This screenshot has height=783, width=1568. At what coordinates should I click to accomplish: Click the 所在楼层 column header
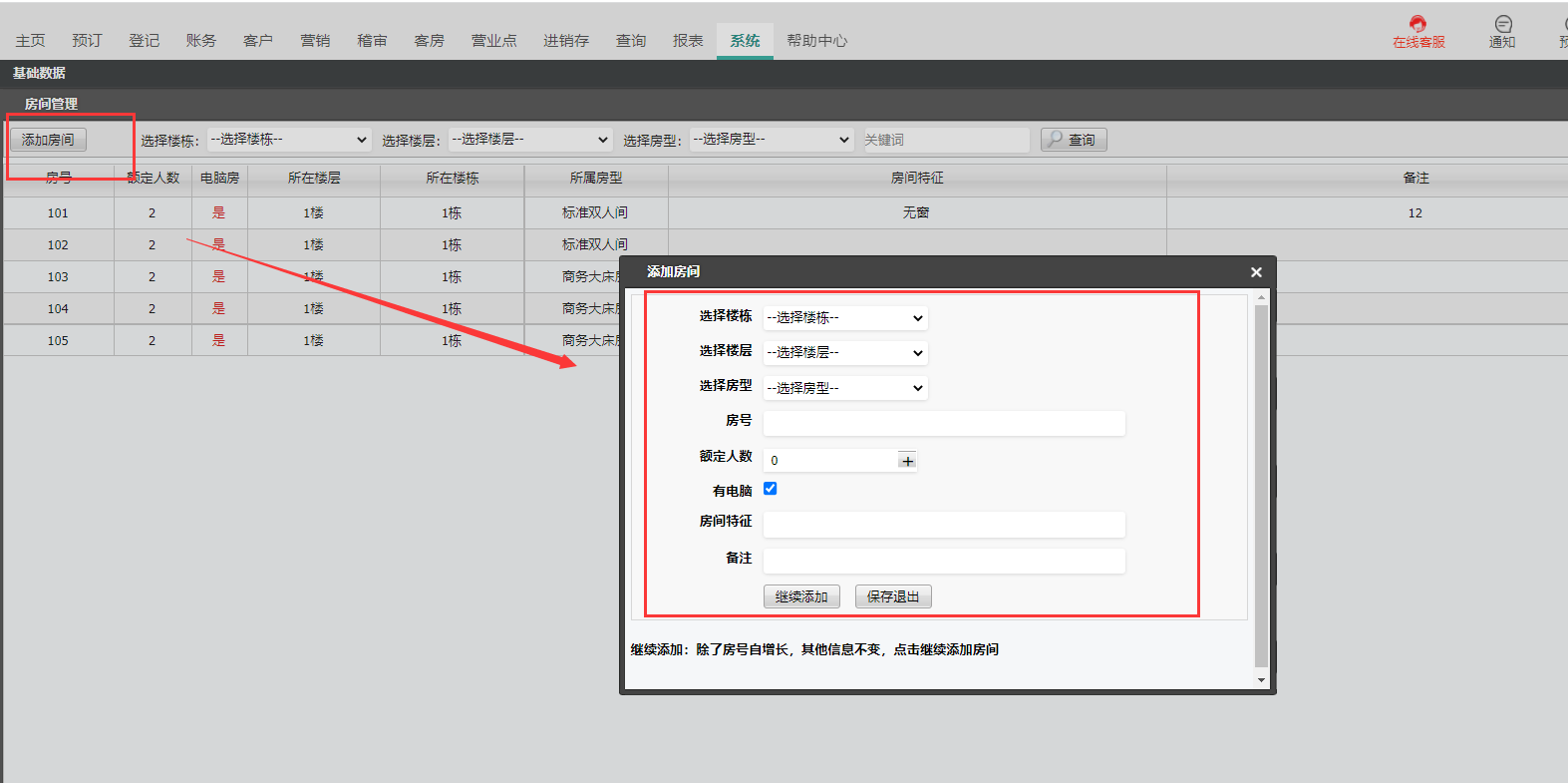[314, 178]
